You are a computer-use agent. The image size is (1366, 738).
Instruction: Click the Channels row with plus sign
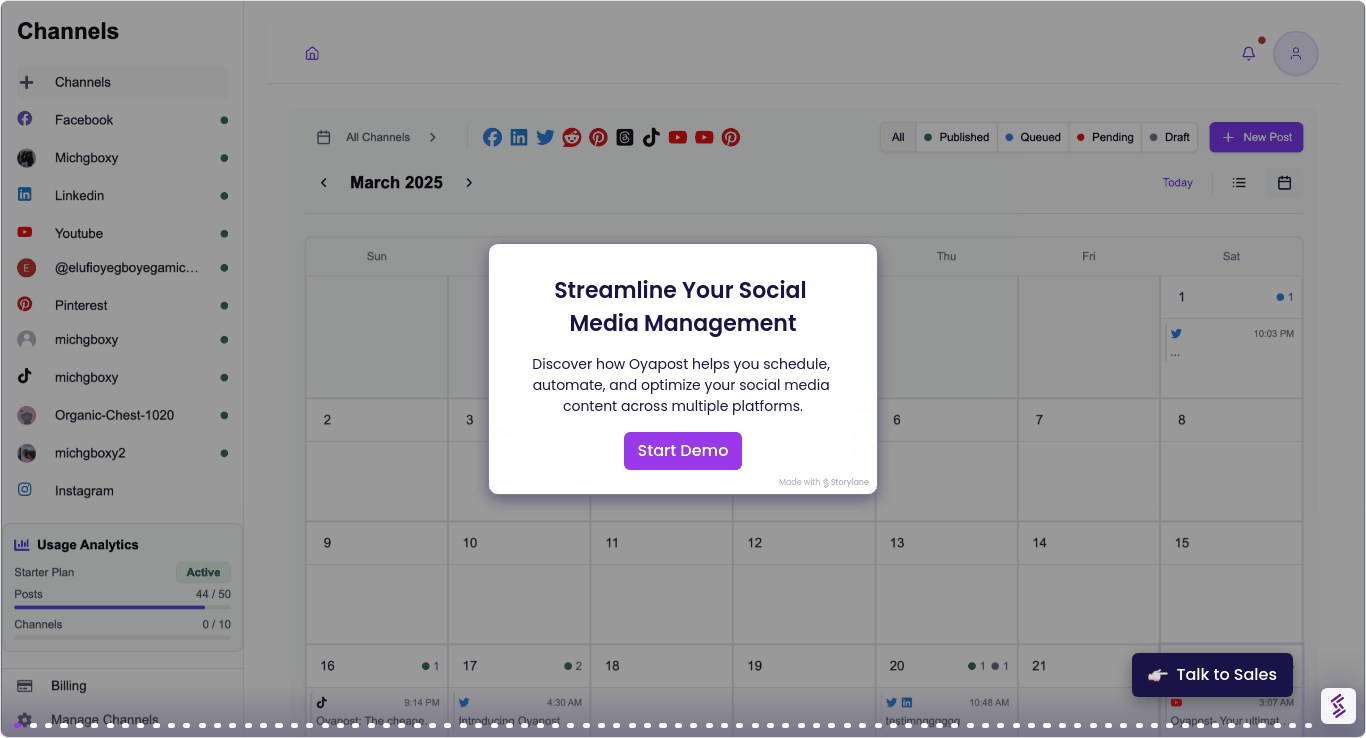(x=121, y=82)
